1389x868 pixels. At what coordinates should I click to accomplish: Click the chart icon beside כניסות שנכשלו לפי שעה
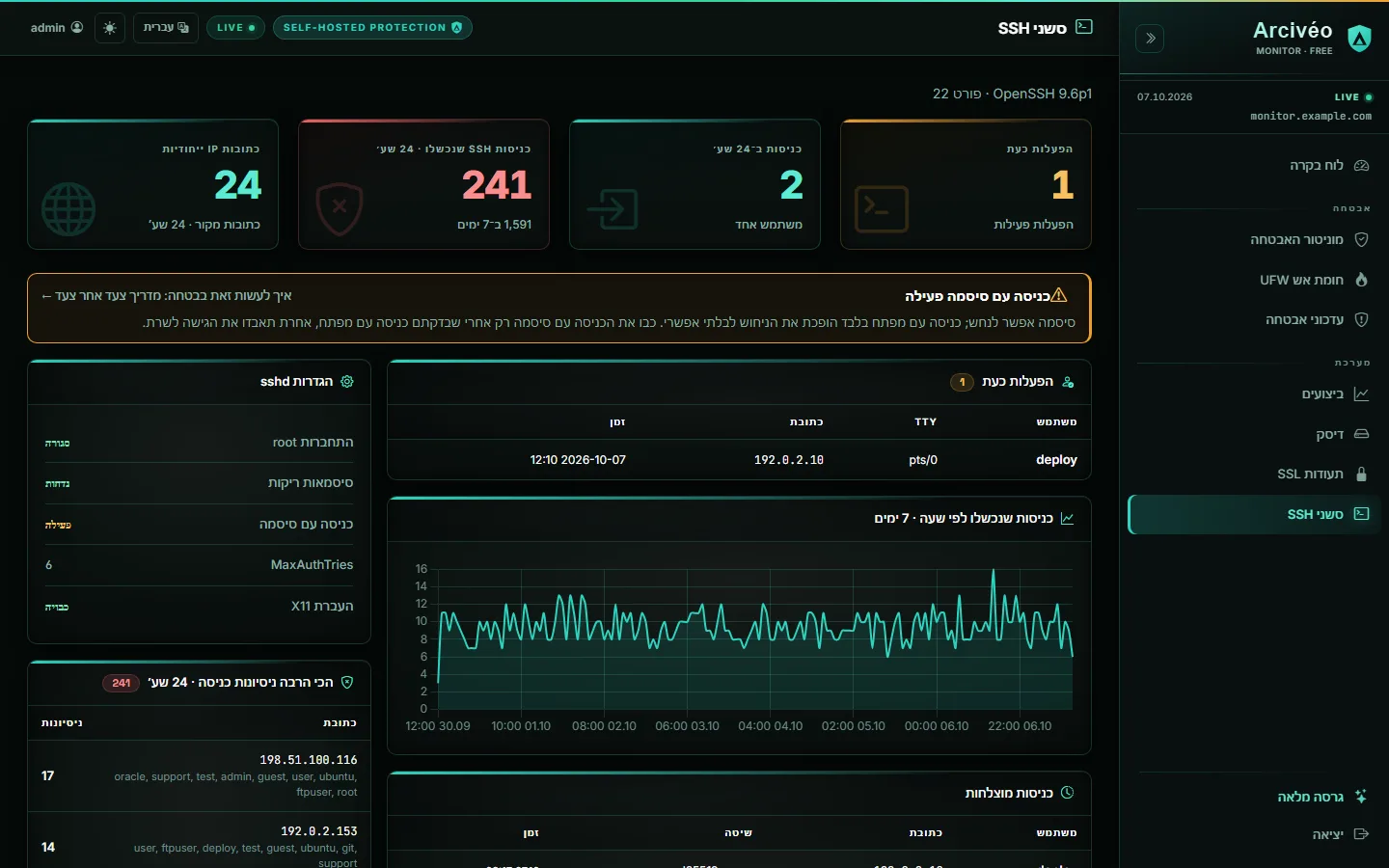1068,519
